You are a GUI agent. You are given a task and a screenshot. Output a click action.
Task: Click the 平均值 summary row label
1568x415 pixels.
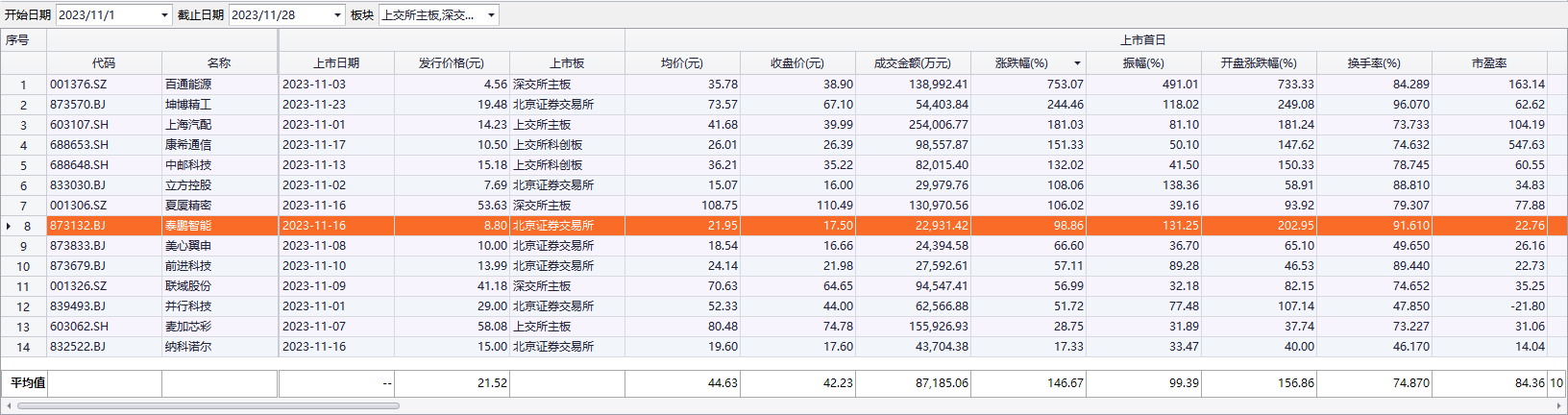click(x=28, y=382)
